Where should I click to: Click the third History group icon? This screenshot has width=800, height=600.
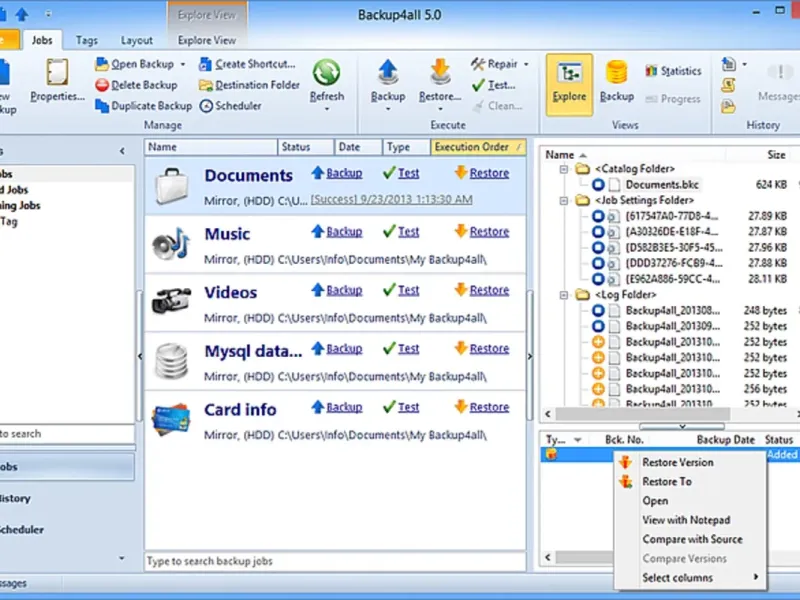click(x=729, y=106)
